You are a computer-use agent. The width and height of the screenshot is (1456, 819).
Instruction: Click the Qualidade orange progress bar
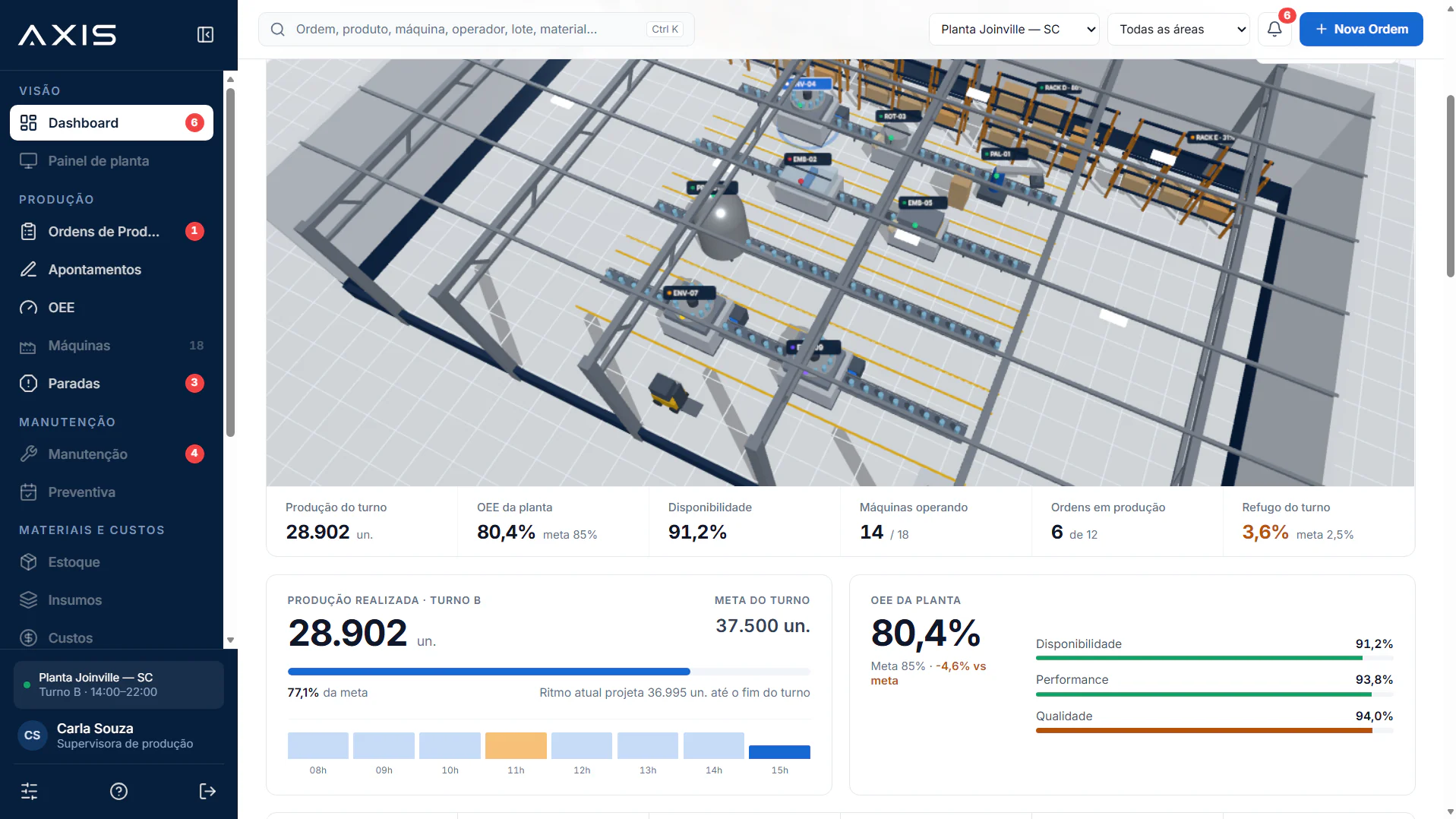[x=1214, y=731]
